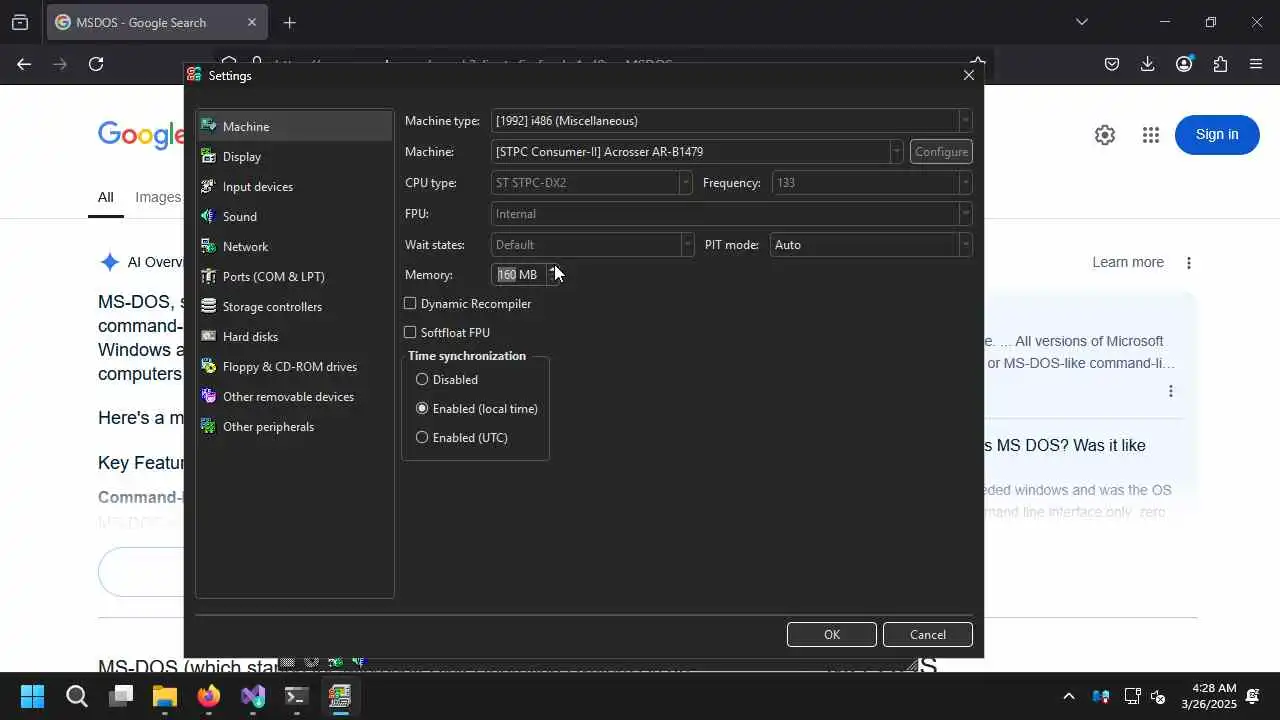Open the CPU type dropdown
This screenshot has width=1280, height=720.
click(592, 183)
